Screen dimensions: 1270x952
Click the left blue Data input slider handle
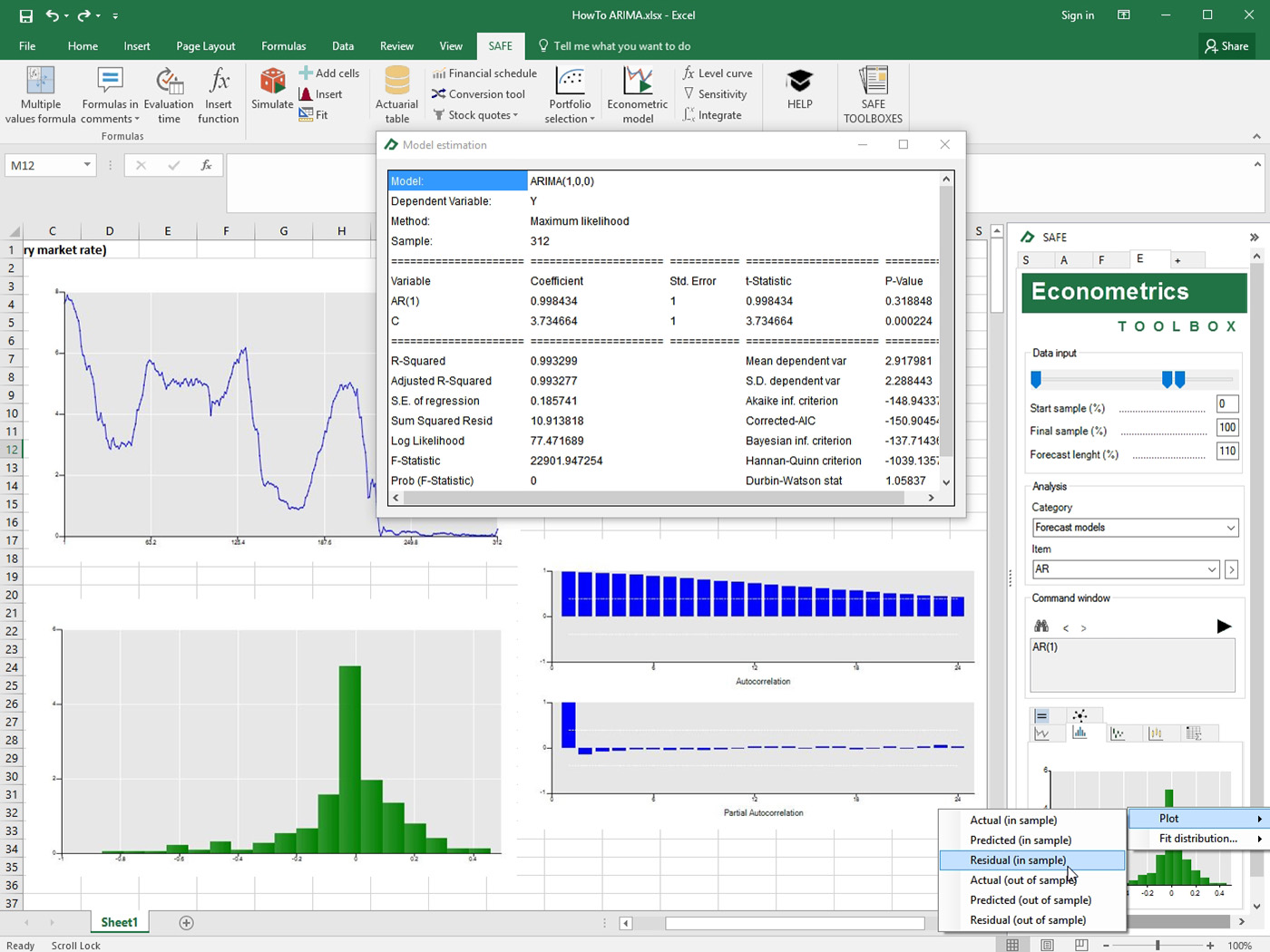click(1036, 380)
